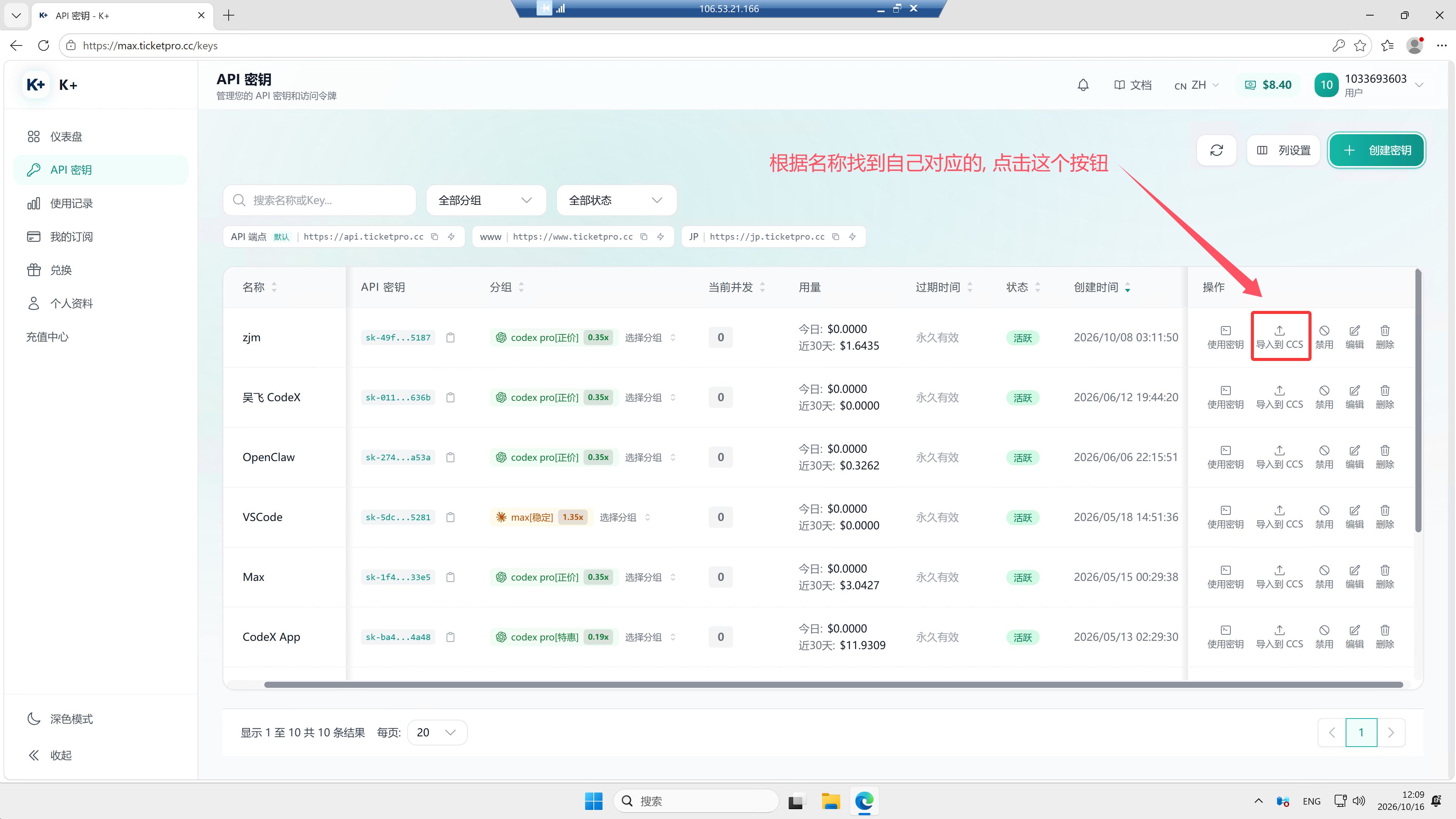Edit the 吴飞 CodeX key
The image size is (1456, 819).
[1354, 397]
